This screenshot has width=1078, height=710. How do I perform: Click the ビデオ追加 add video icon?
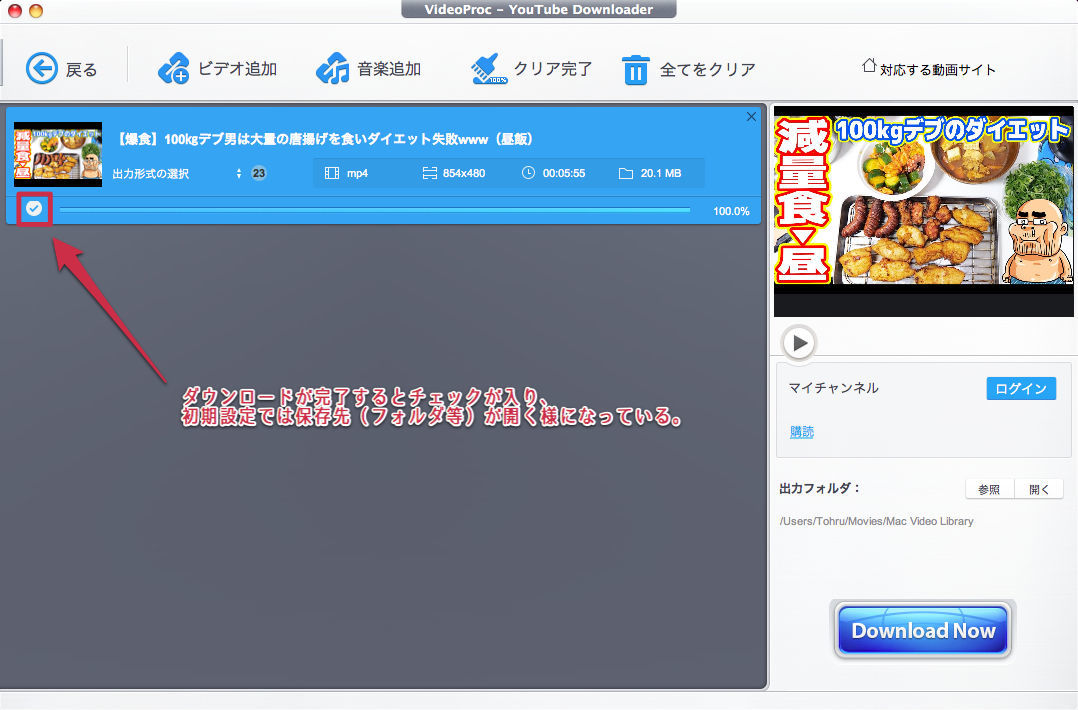pos(173,69)
